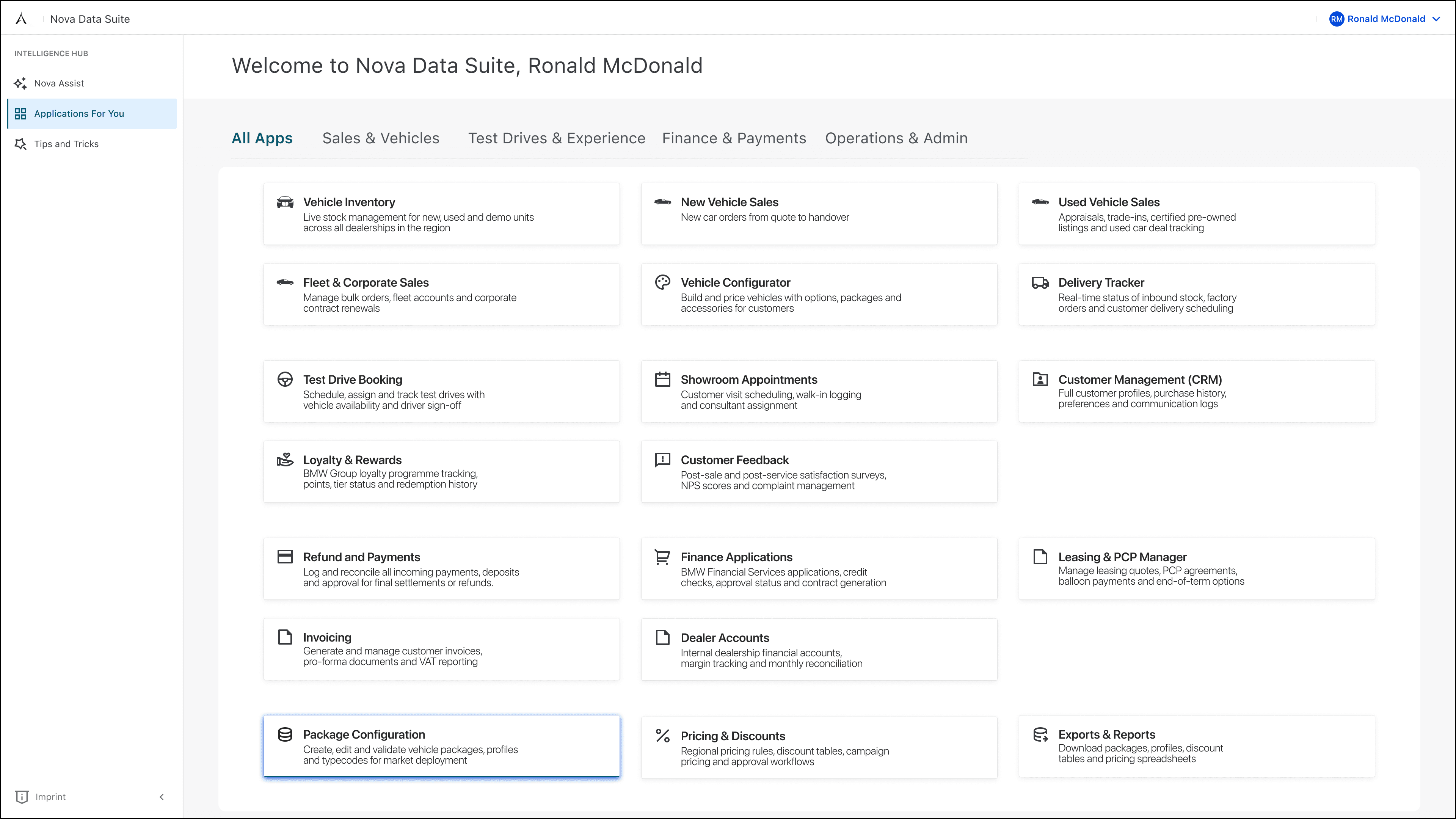The width and height of the screenshot is (1456, 819).
Task: Open the Package Configuration app card
Action: pyautogui.click(x=441, y=746)
